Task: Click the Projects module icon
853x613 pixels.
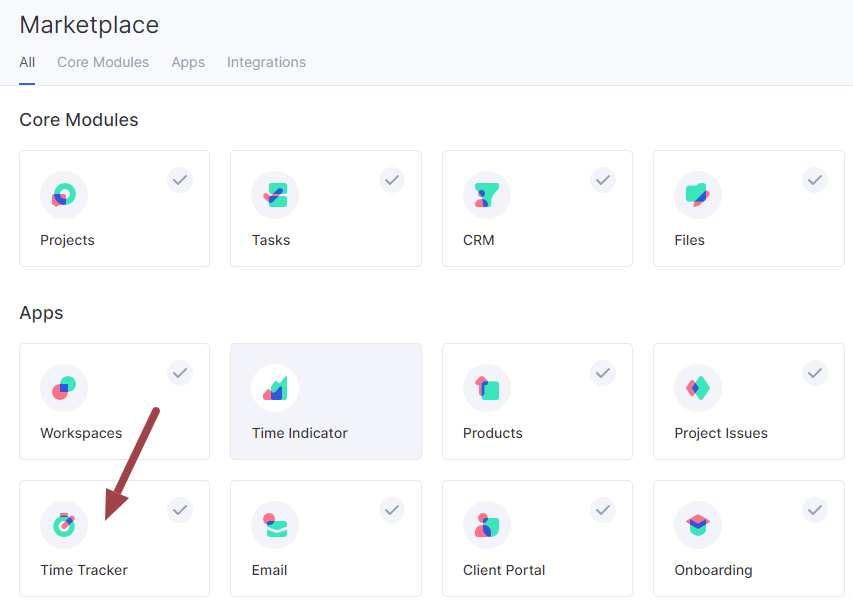Action: point(64,195)
